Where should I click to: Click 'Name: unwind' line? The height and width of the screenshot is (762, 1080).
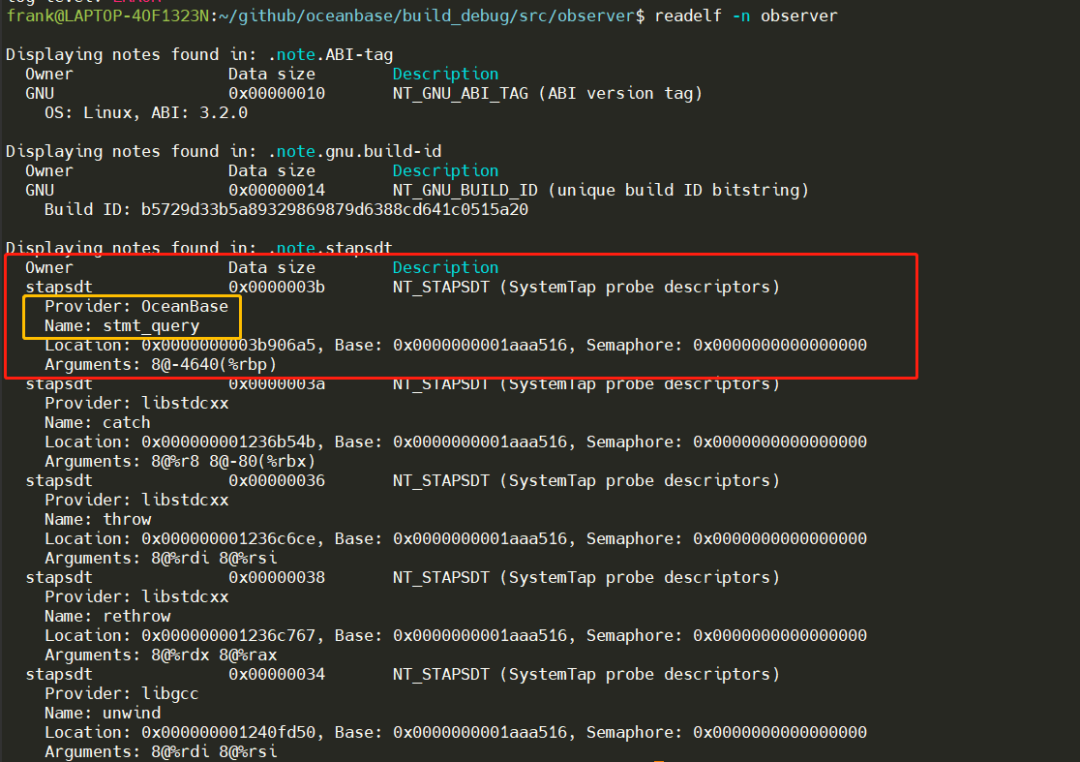103,713
